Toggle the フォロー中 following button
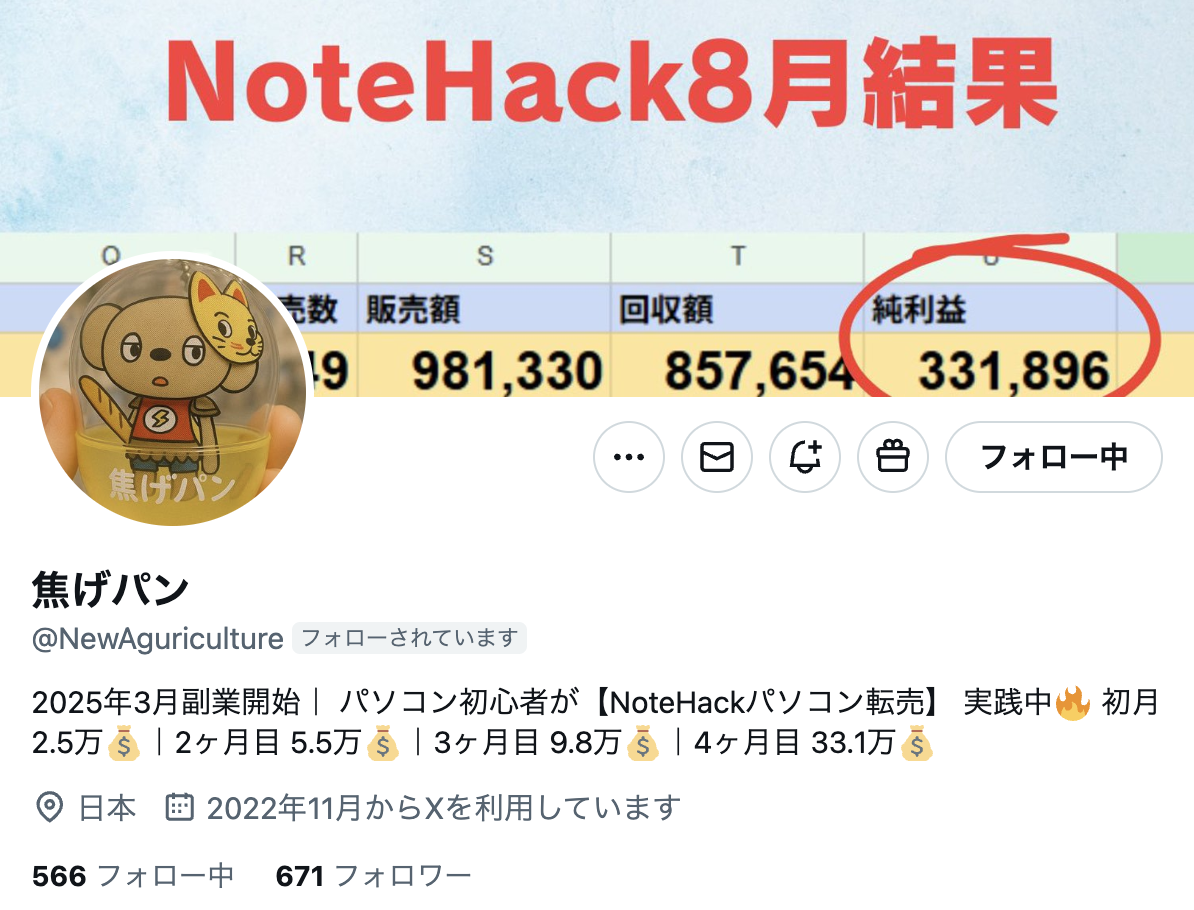Screen dimensions: 1194x910 point(1054,457)
